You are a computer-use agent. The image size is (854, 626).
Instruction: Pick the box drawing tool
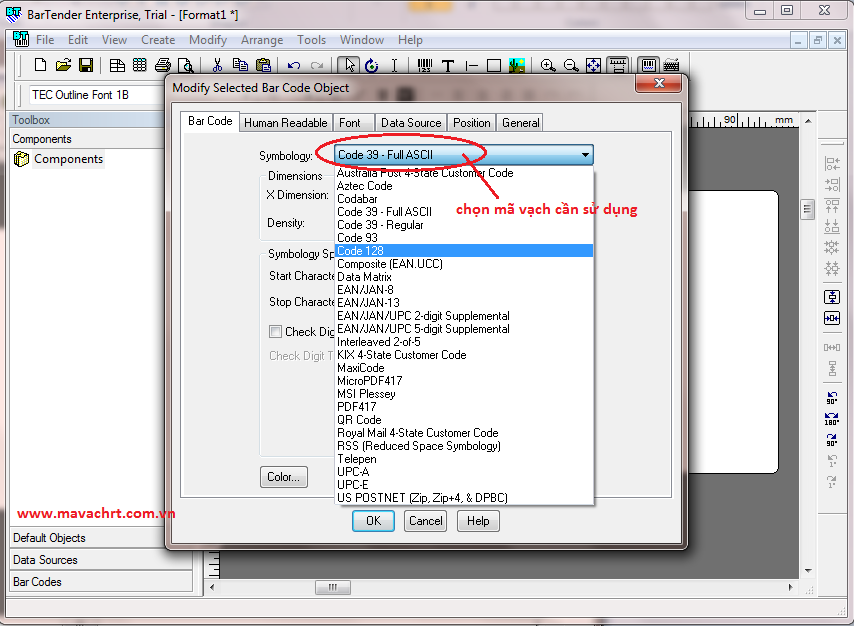tap(493, 65)
